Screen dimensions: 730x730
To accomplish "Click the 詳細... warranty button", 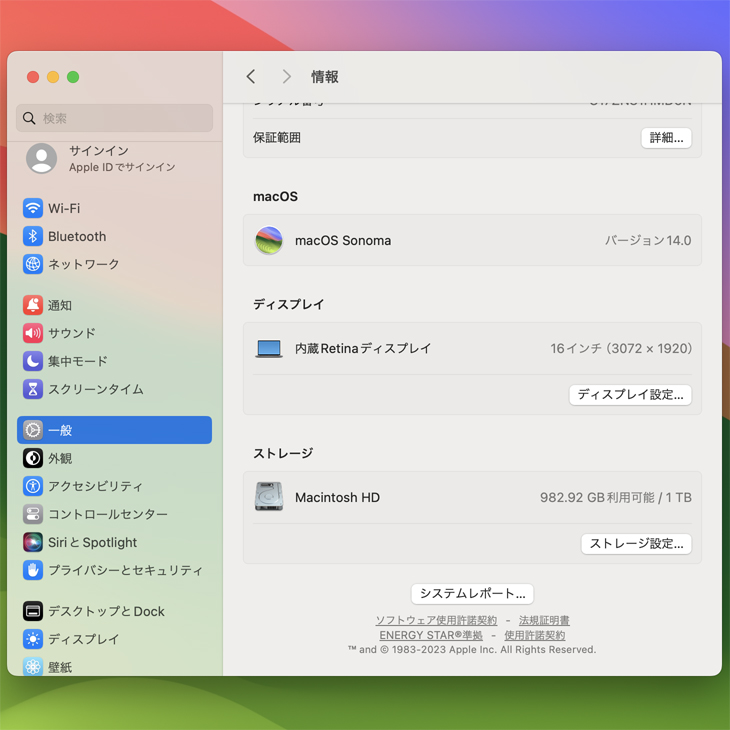I will 666,138.
